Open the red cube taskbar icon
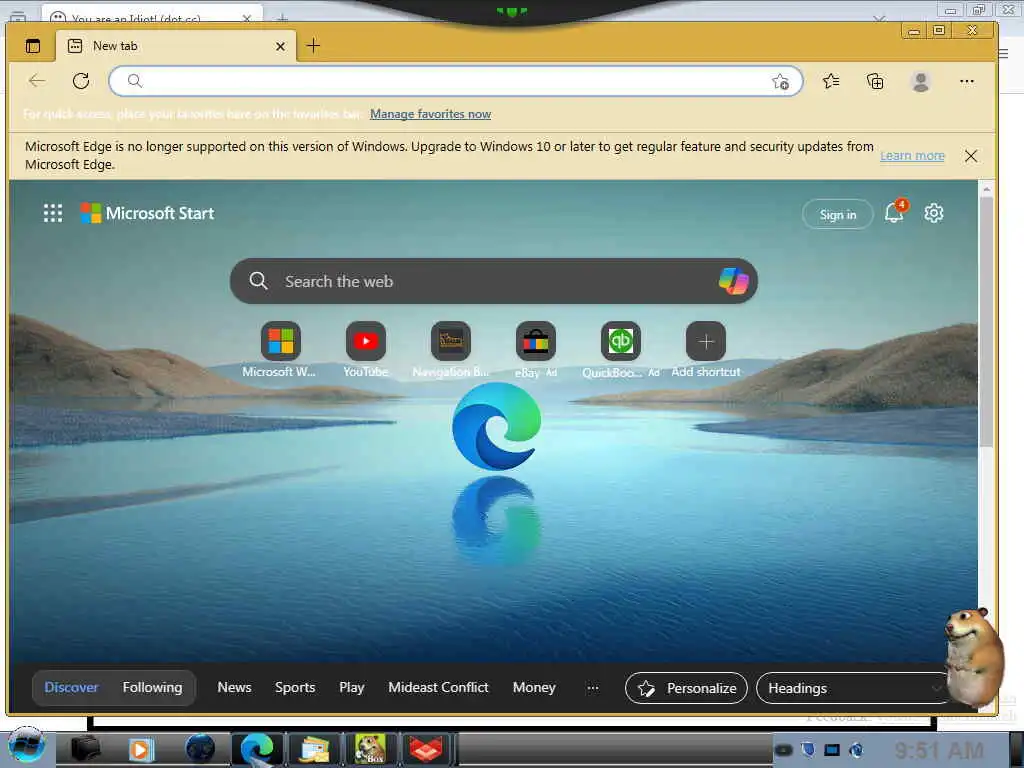Screen dimensions: 1024x768 [x=426, y=749]
